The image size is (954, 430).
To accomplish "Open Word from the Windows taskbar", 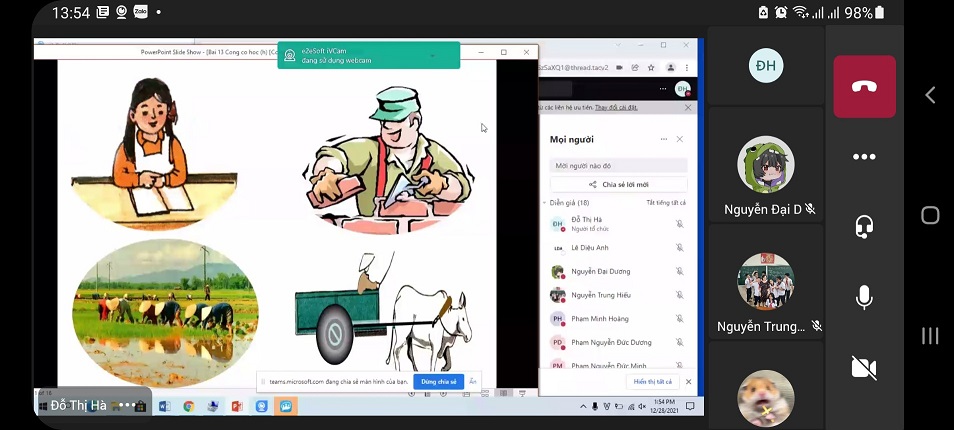I will coord(164,406).
